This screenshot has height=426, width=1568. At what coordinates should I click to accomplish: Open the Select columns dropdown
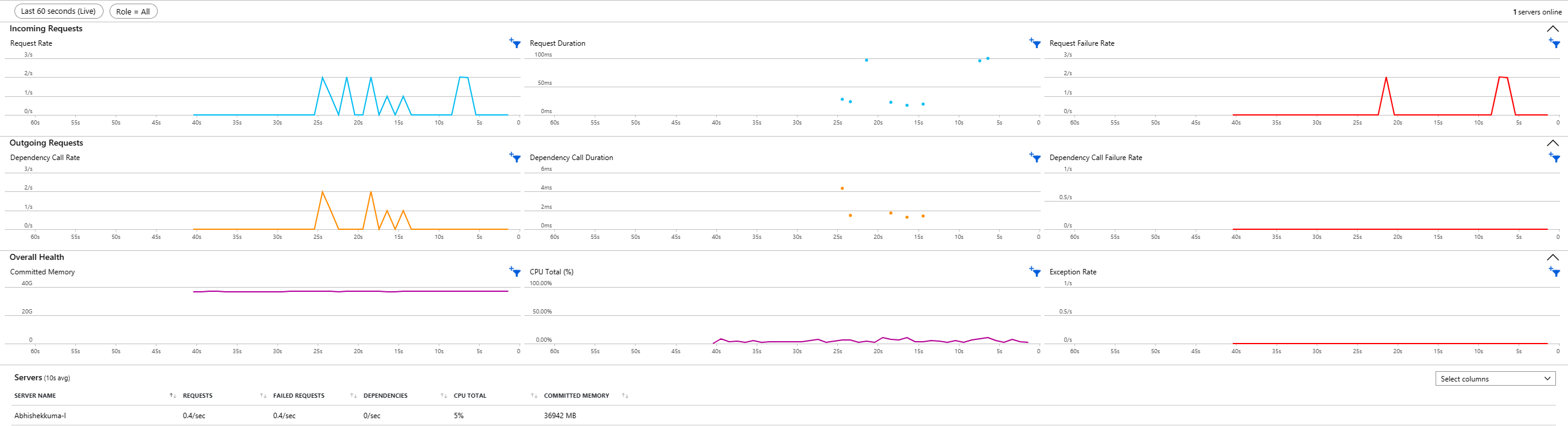point(1496,378)
